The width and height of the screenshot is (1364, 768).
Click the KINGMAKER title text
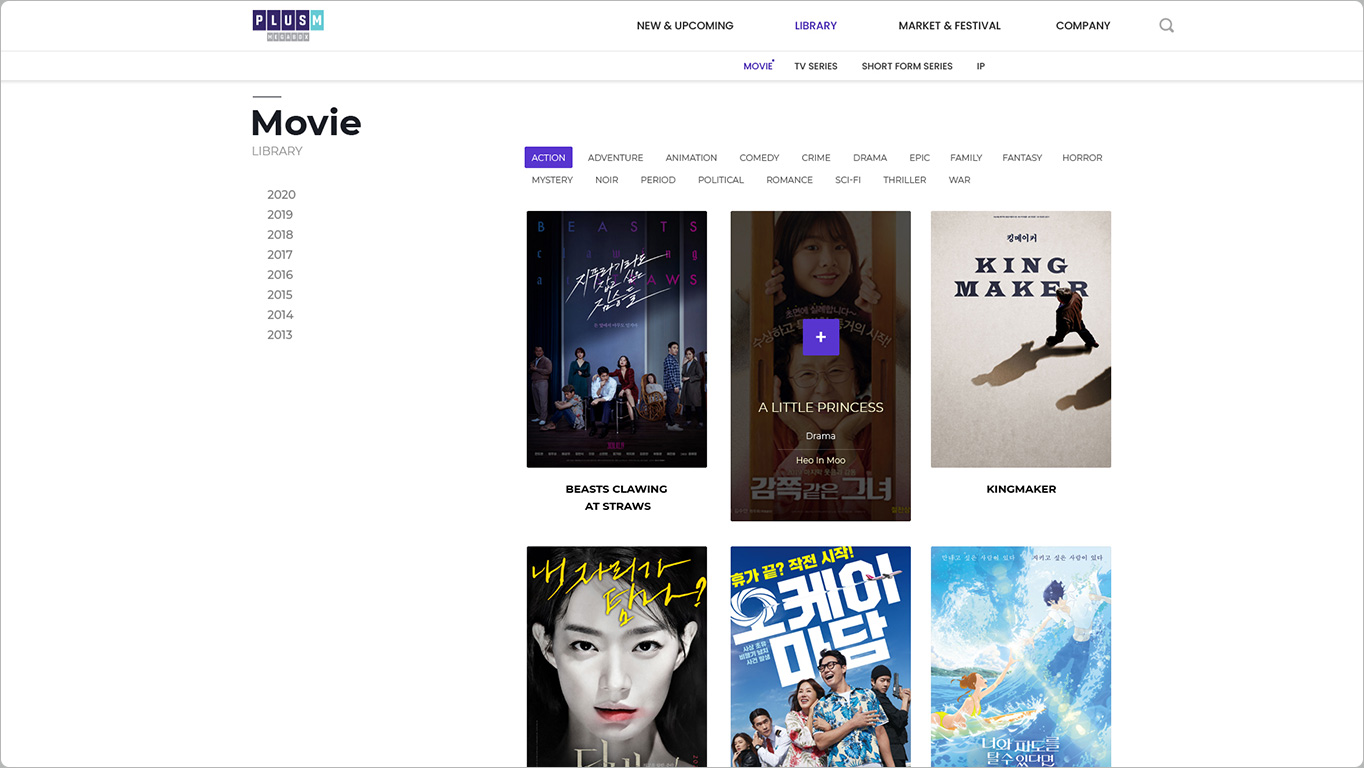coord(1021,489)
